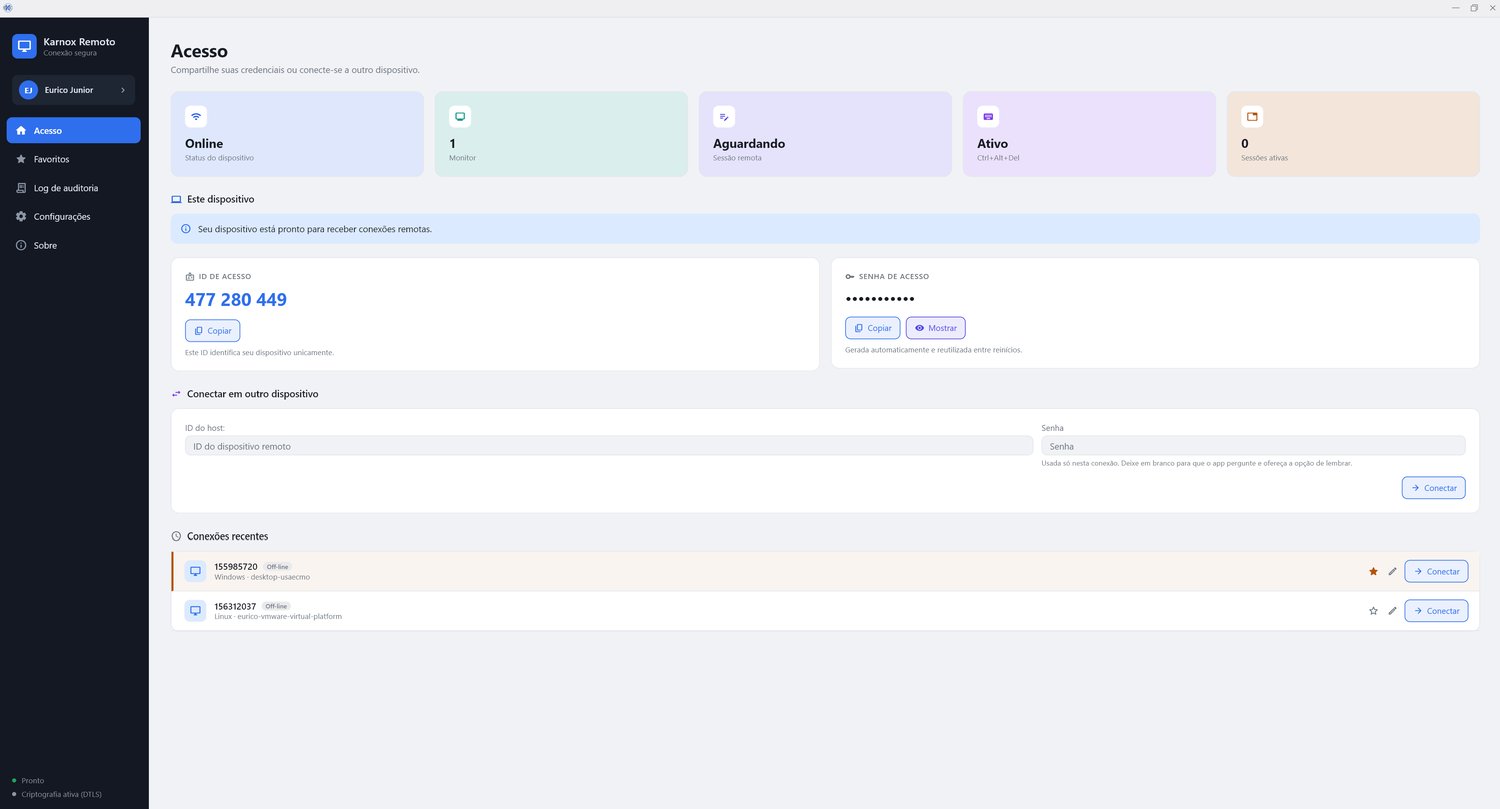Click the info icon in the ready banner
This screenshot has height=809, width=1500.
185,229
